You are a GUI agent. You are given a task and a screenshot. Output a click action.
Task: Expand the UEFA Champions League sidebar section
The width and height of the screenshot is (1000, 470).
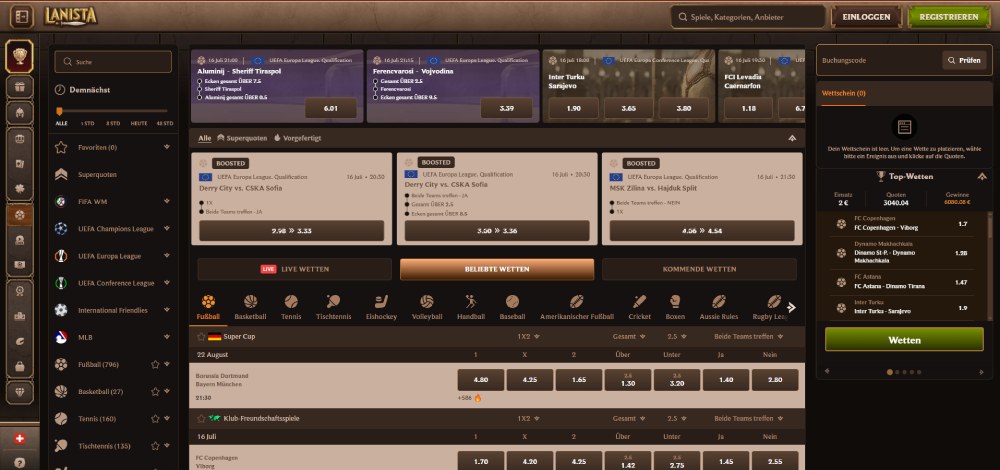pyautogui.click(x=166, y=228)
